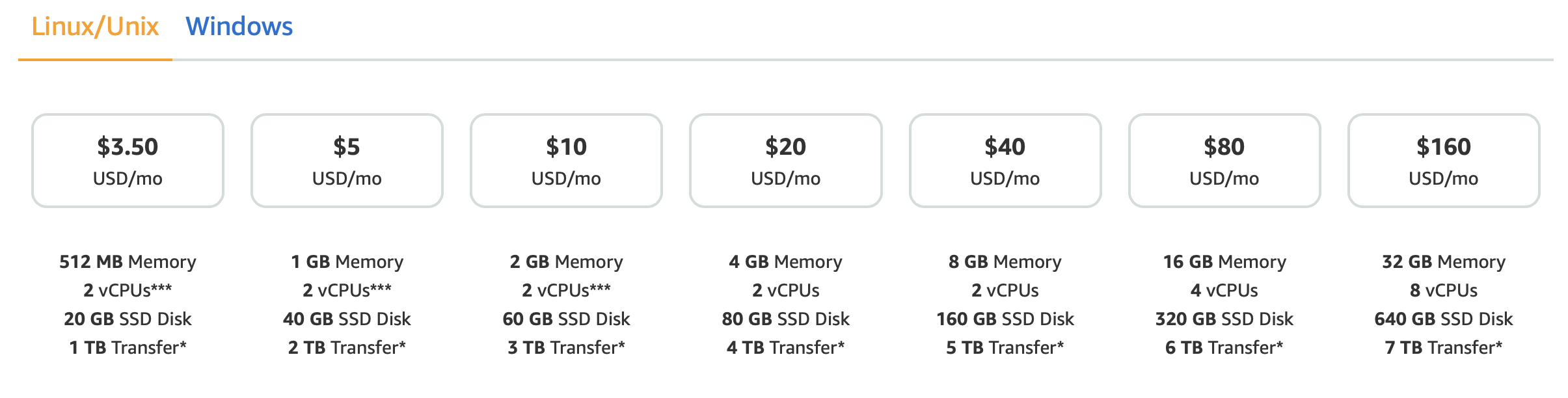Click the 512 MB Memory text

coord(128,262)
